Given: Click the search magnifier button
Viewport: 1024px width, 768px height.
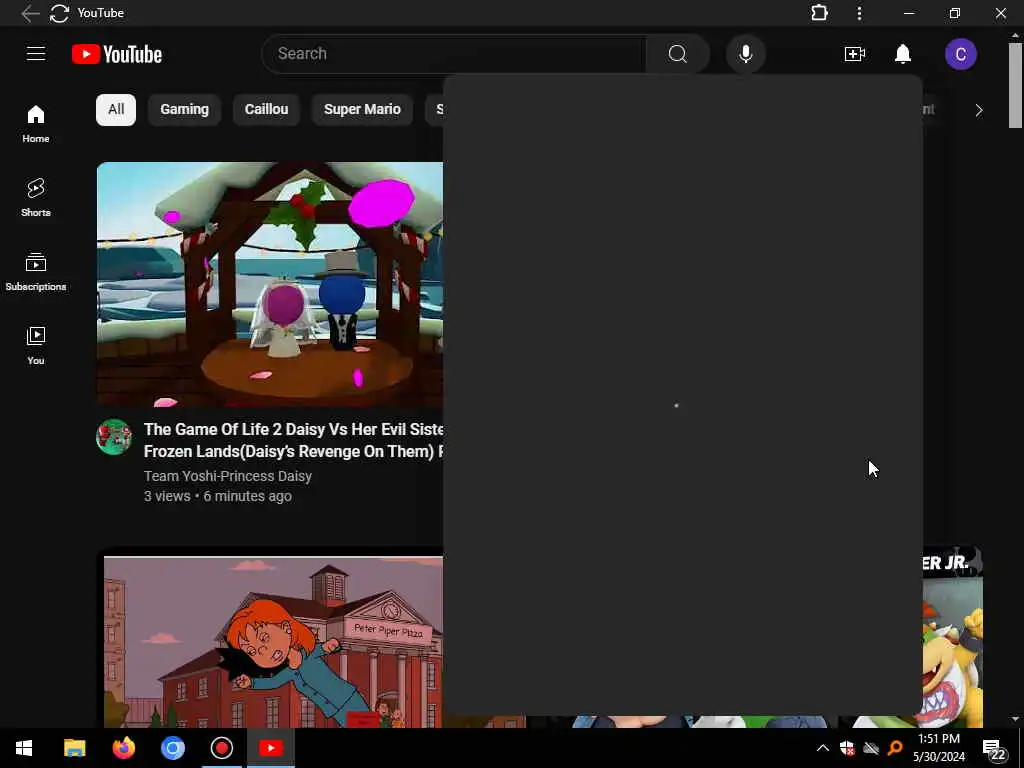Looking at the screenshot, I should 677,54.
